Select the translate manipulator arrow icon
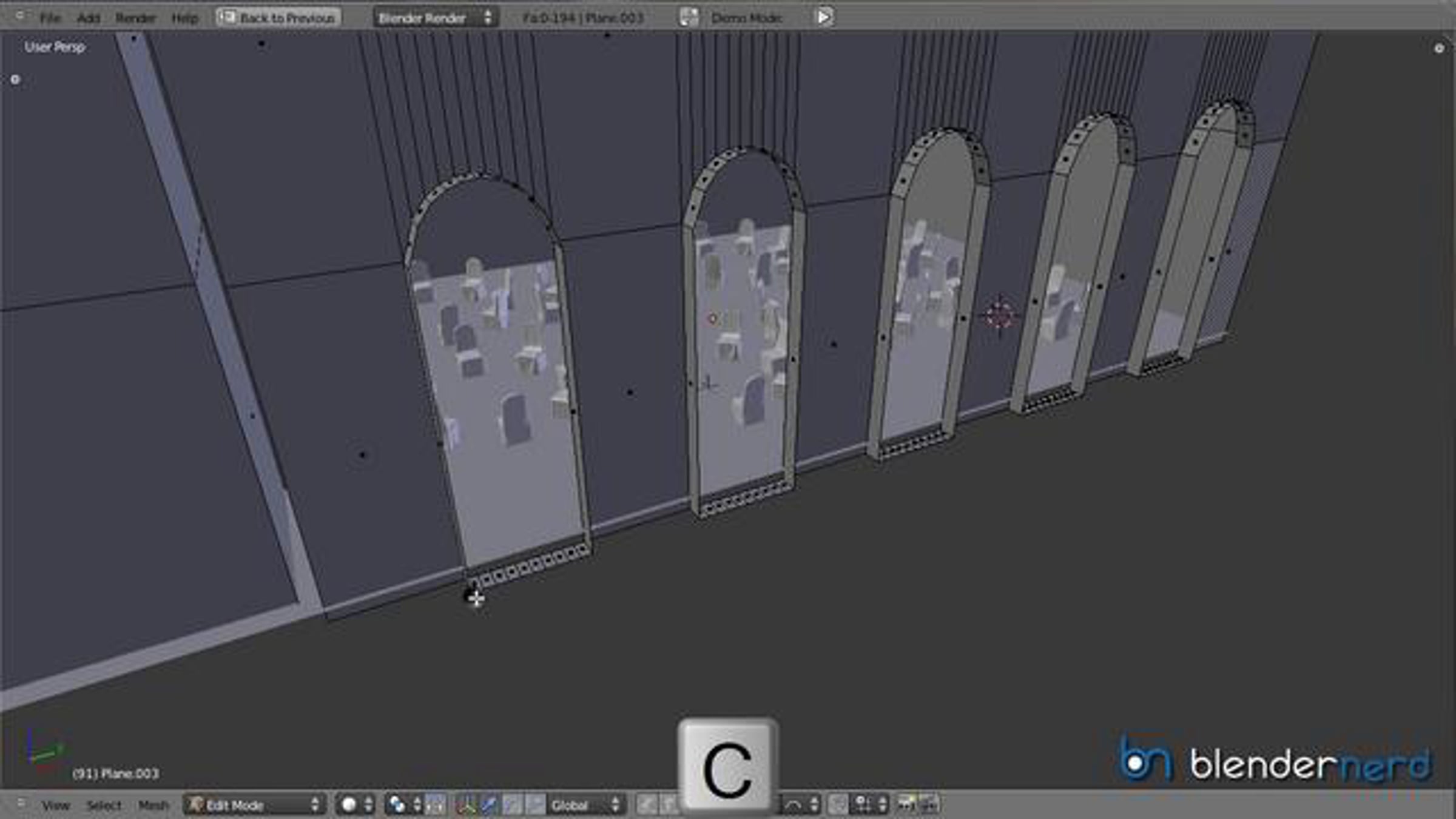This screenshot has height=819, width=1456. 489,805
